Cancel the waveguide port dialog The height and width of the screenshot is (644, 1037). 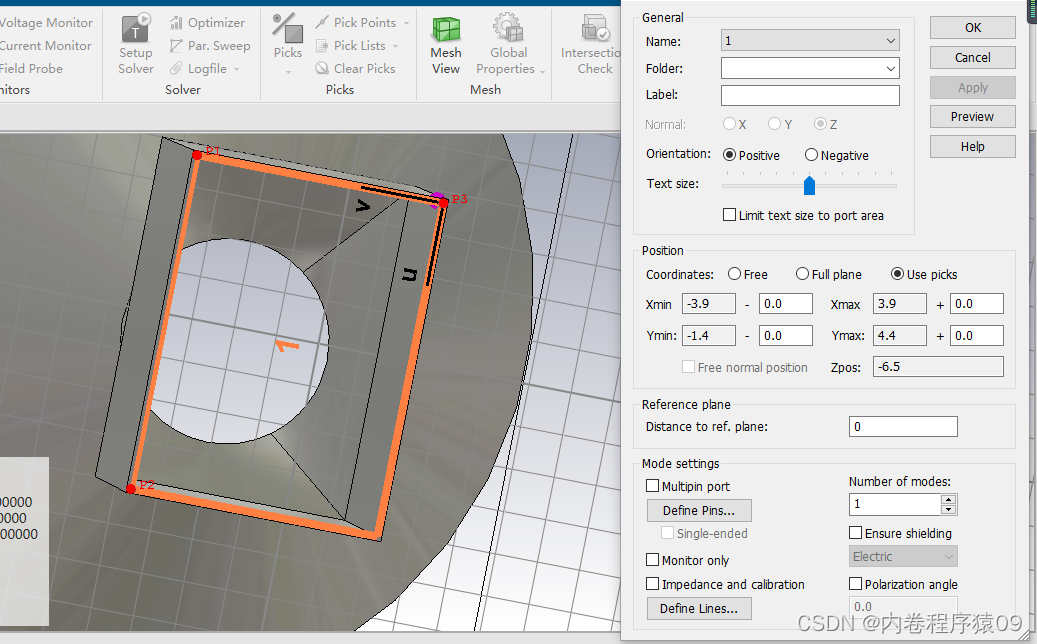[x=972, y=58]
